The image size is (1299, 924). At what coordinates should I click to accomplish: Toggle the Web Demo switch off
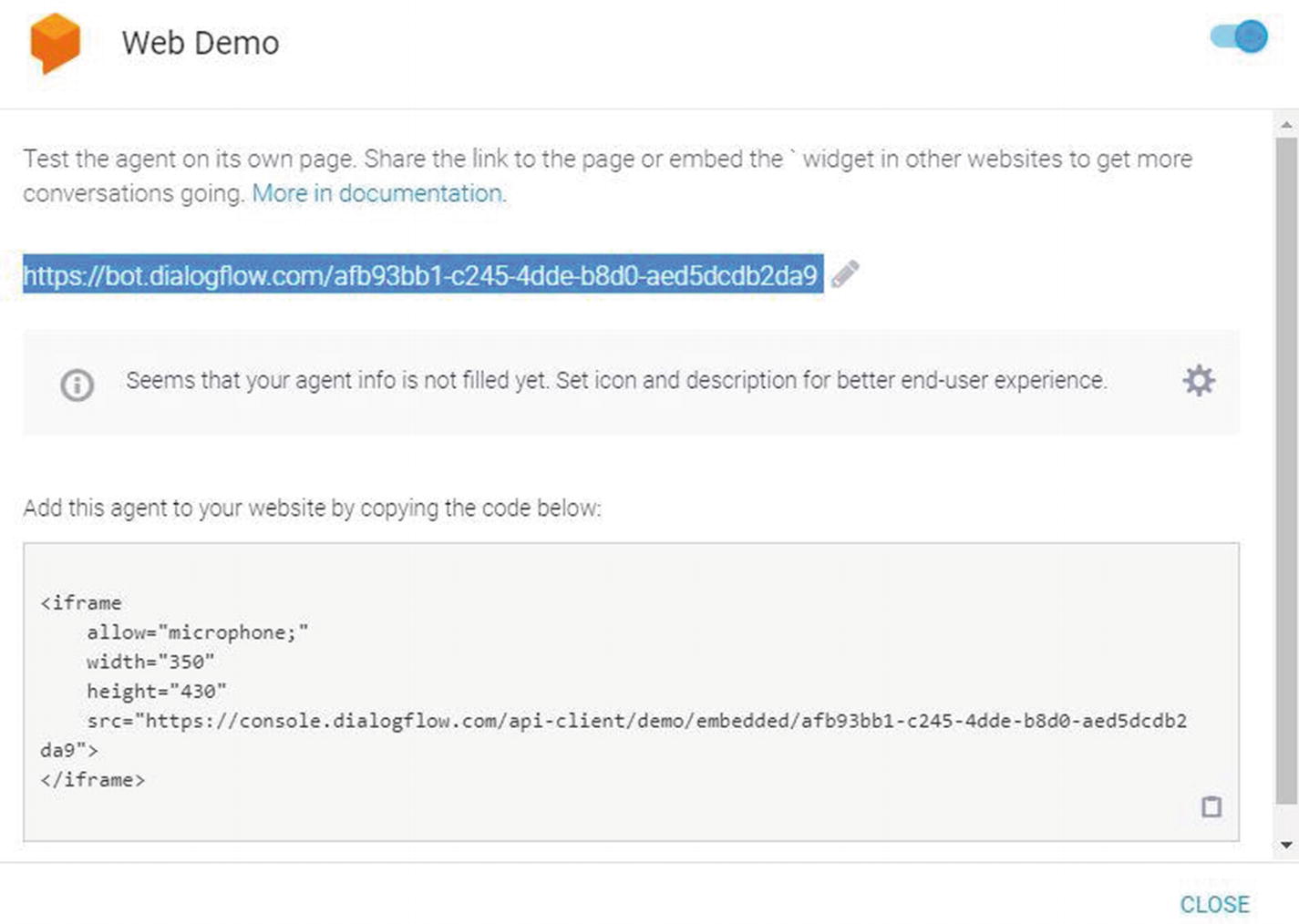[x=1239, y=36]
